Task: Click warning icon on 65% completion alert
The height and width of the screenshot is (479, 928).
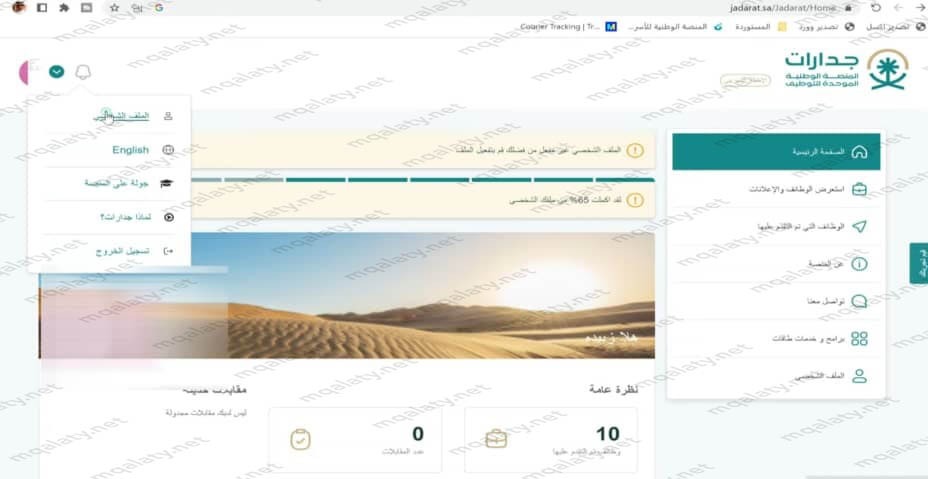Action: (634, 200)
